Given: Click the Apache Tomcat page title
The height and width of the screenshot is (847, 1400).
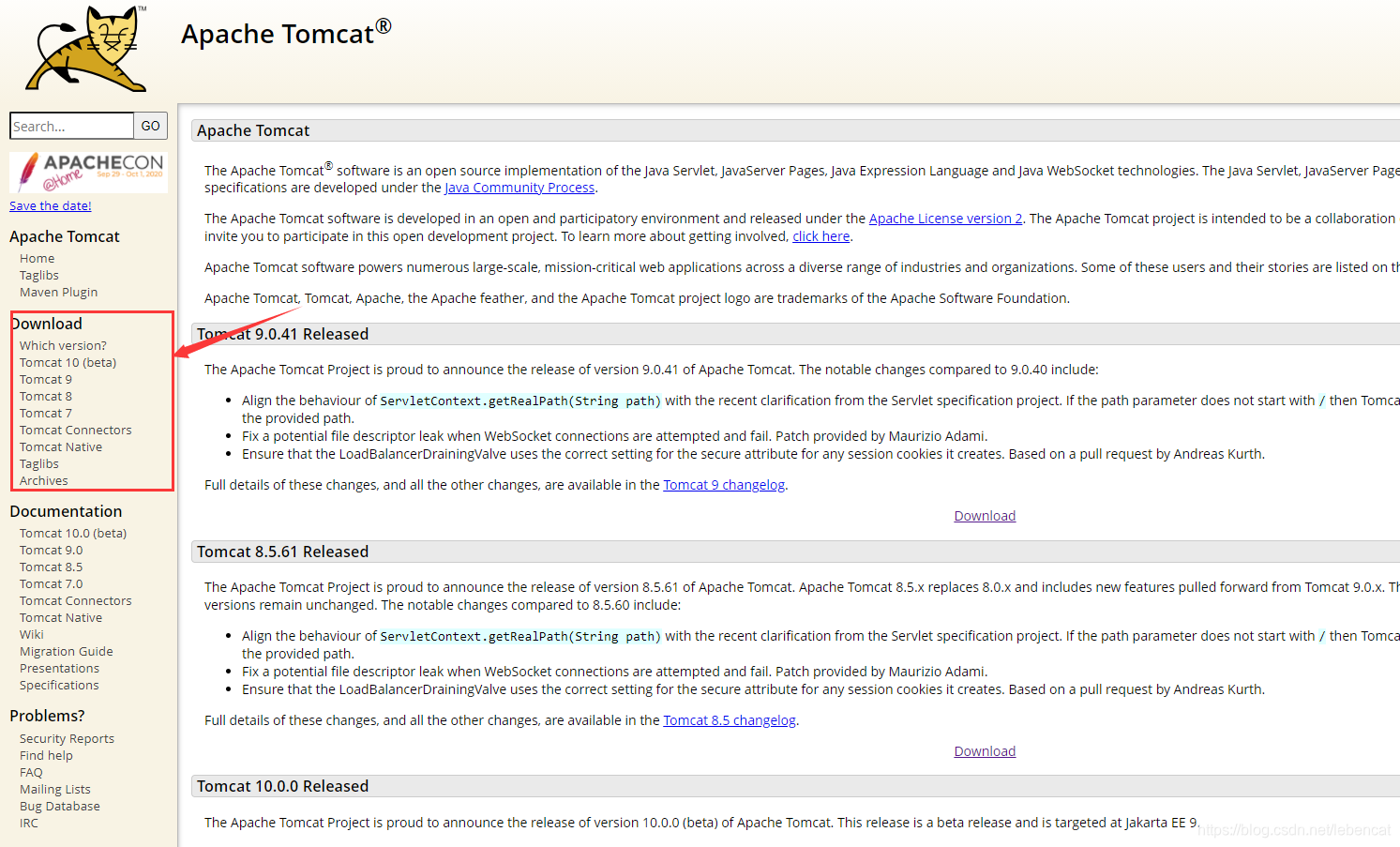Looking at the screenshot, I should click(x=286, y=34).
